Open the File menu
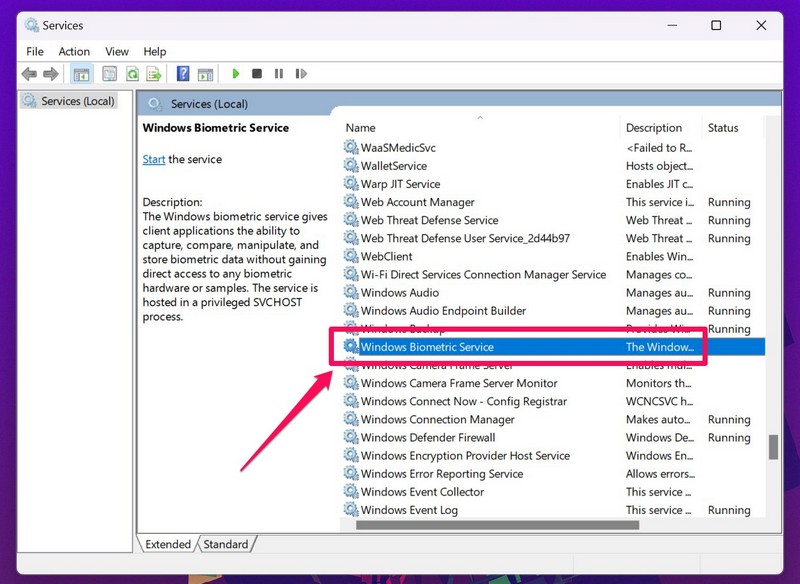Screen dimensions: 800x584 (x=35, y=51)
